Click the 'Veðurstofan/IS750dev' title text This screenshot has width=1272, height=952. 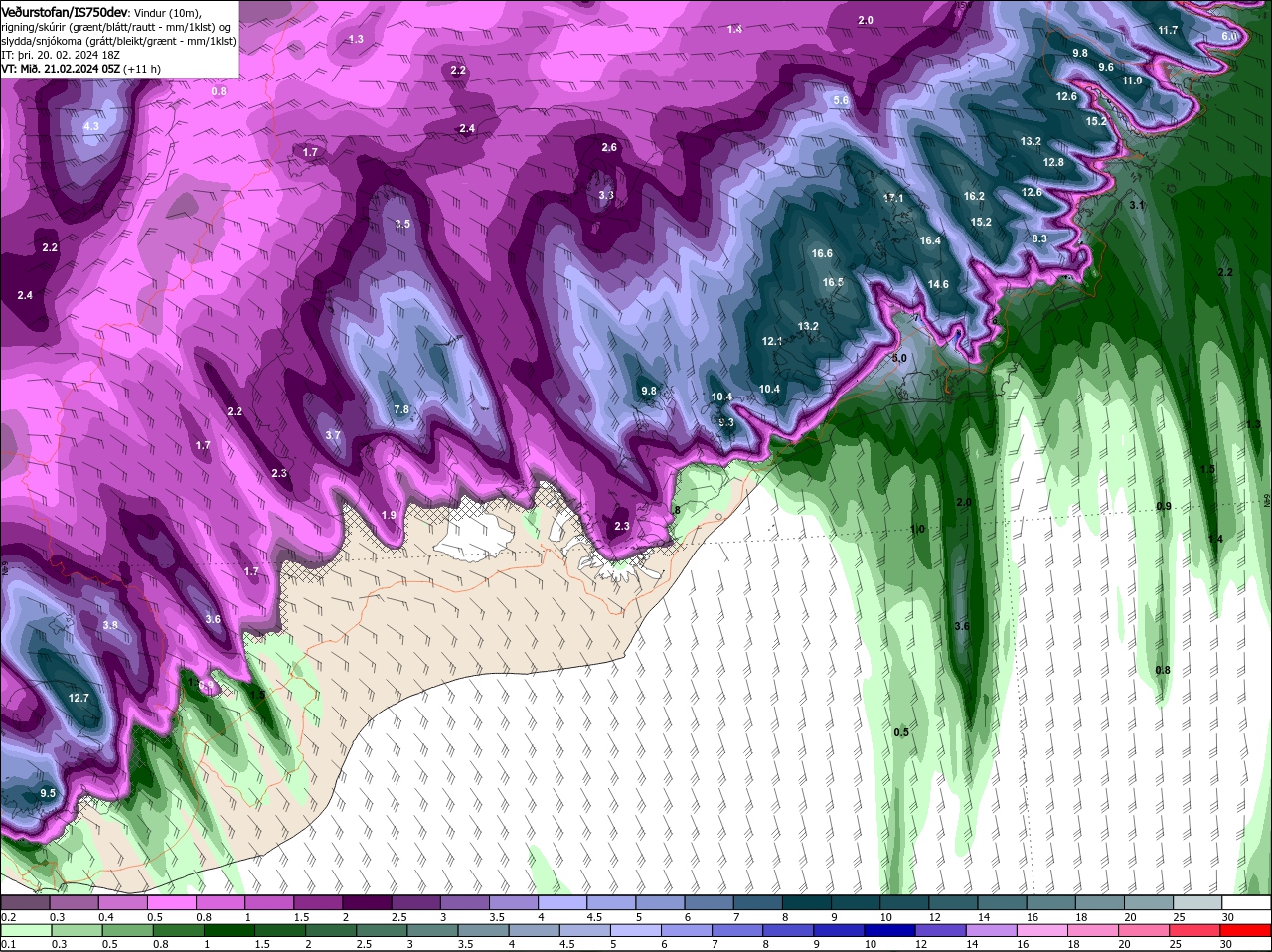pyautogui.click(x=65, y=11)
